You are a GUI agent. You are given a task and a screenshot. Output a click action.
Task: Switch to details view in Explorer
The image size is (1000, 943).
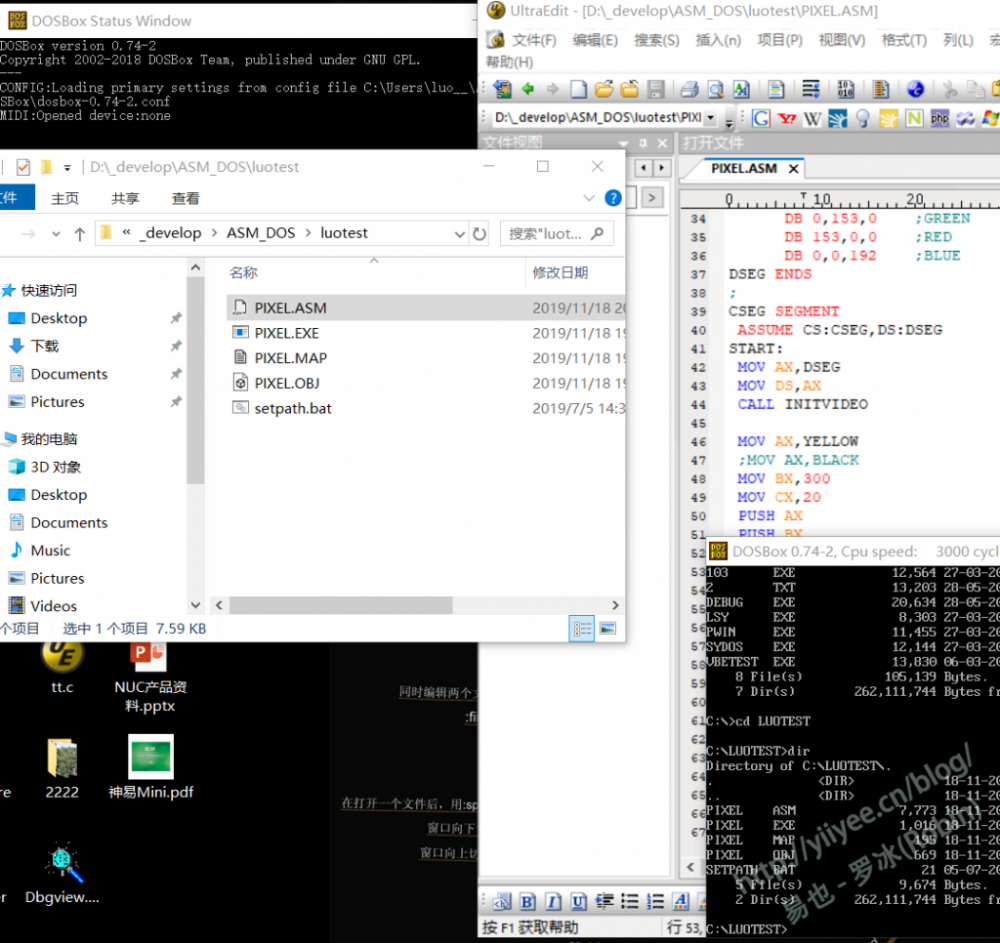581,629
